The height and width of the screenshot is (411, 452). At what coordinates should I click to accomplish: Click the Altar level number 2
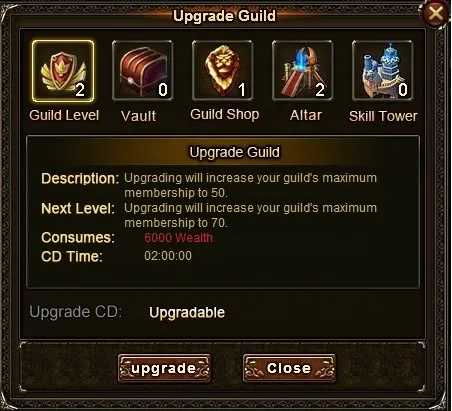coord(320,90)
